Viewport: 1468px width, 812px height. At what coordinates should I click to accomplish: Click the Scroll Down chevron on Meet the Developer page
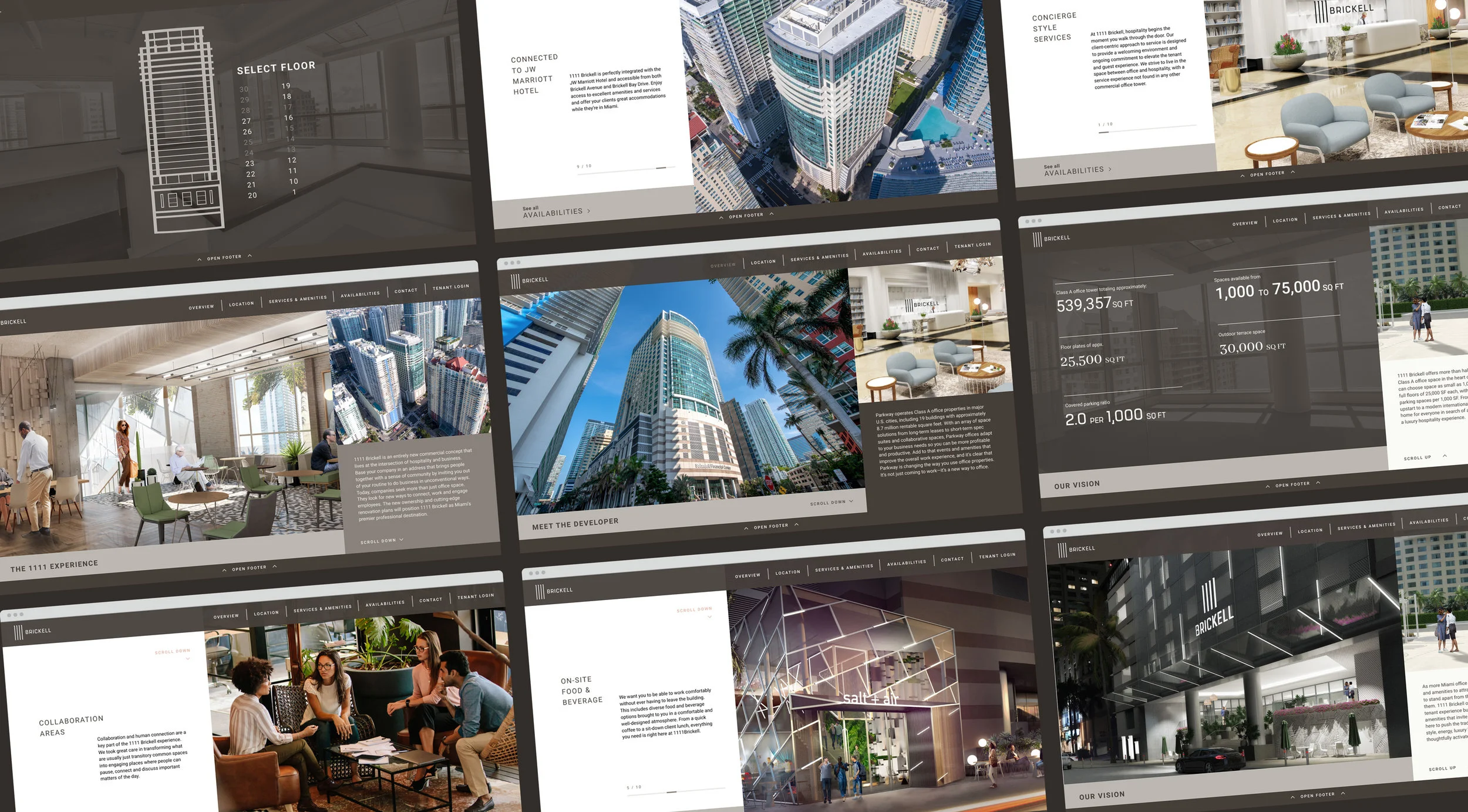pyautogui.click(x=851, y=501)
